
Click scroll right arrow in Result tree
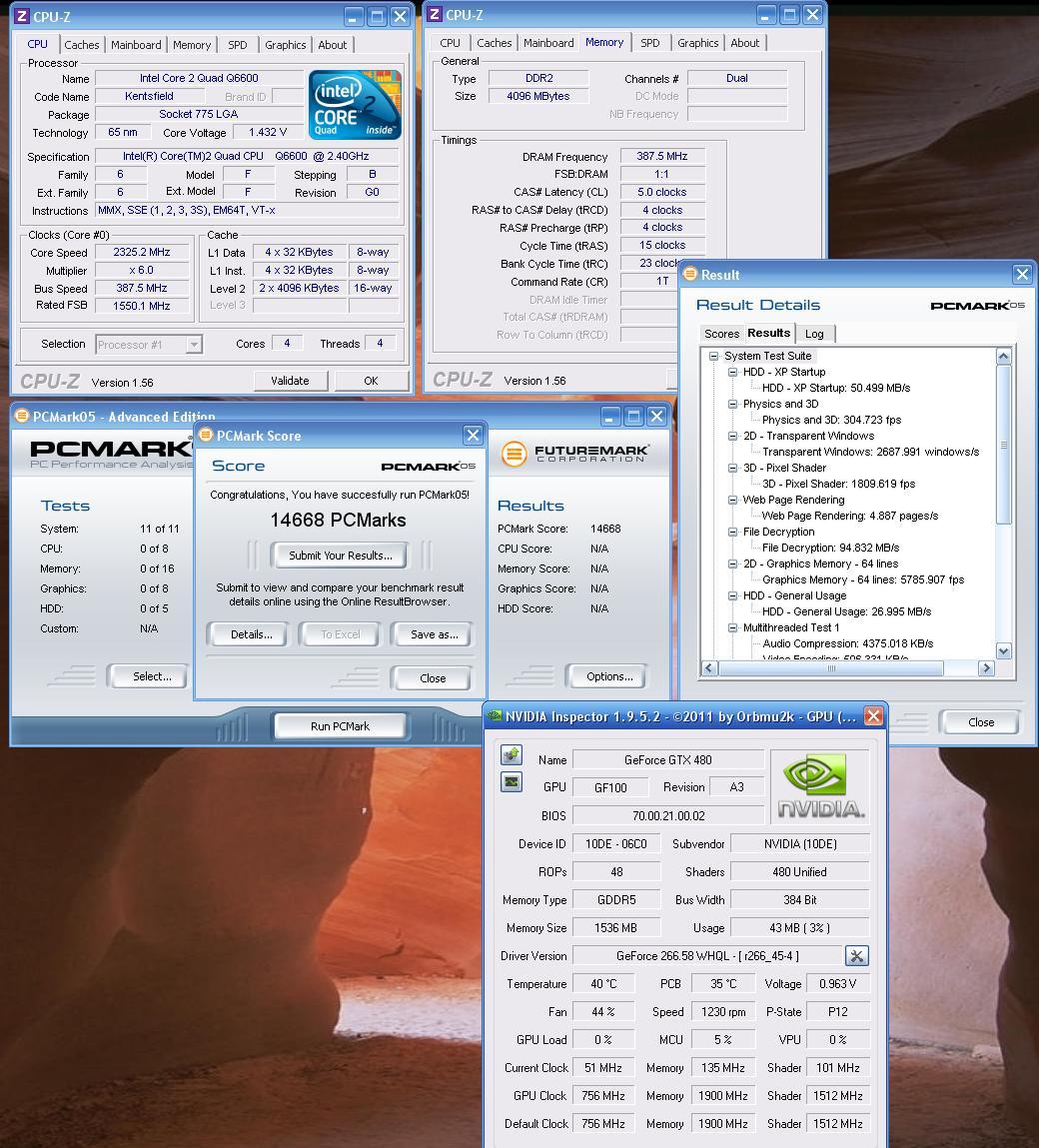point(986,668)
